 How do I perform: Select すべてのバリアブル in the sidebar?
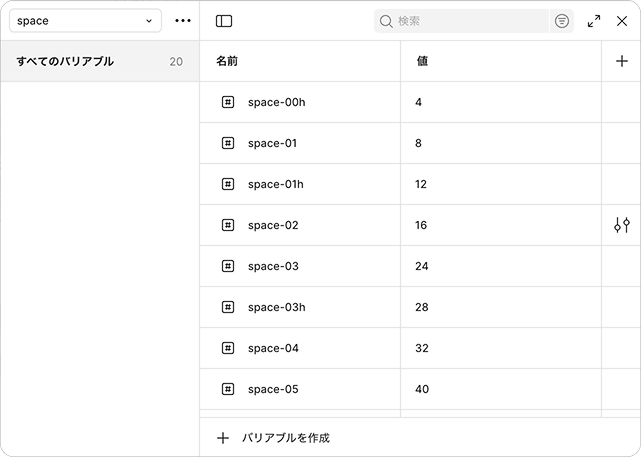pyautogui.click(x=100, y=61)
